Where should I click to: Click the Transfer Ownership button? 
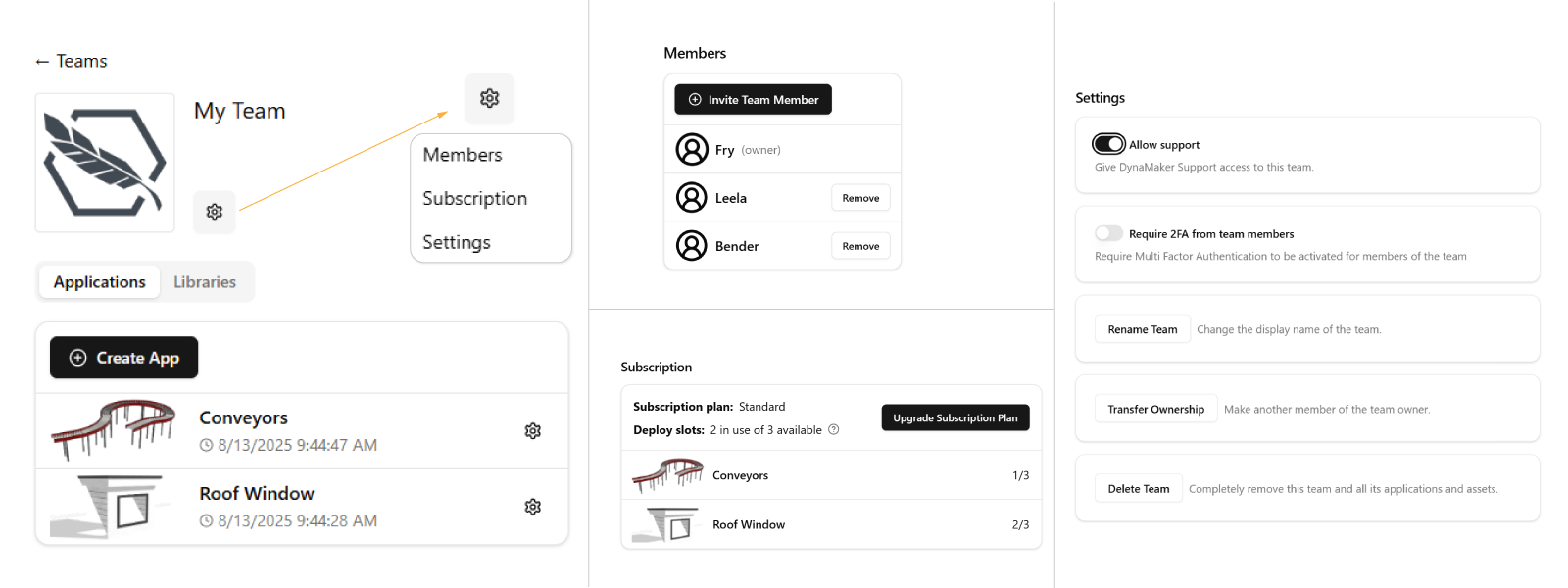pyautogui.click(x=1156, y=409)
